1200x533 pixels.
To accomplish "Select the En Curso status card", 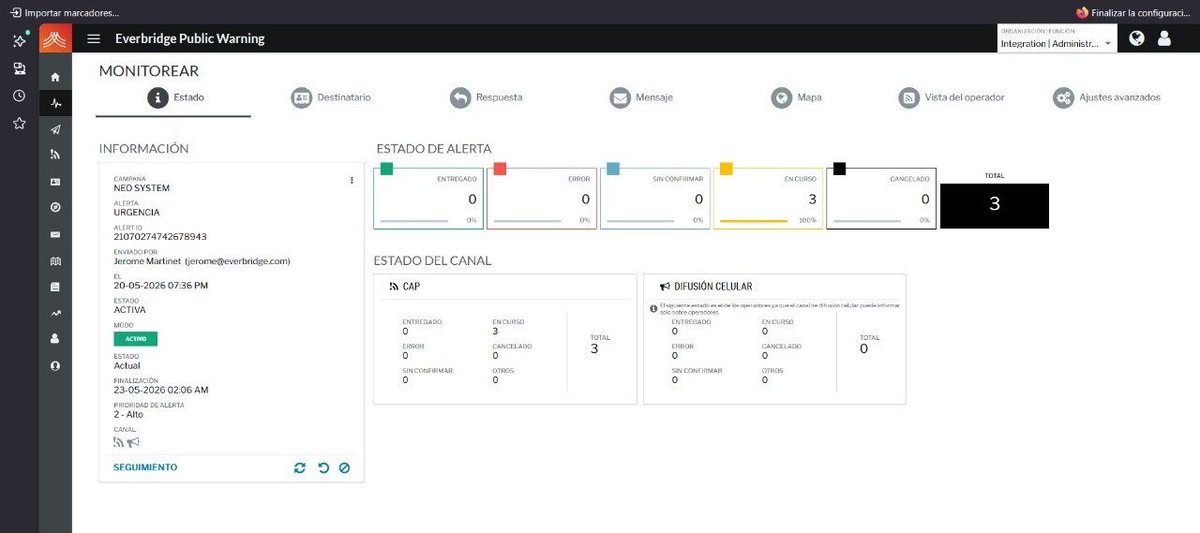I will point(769,198).
